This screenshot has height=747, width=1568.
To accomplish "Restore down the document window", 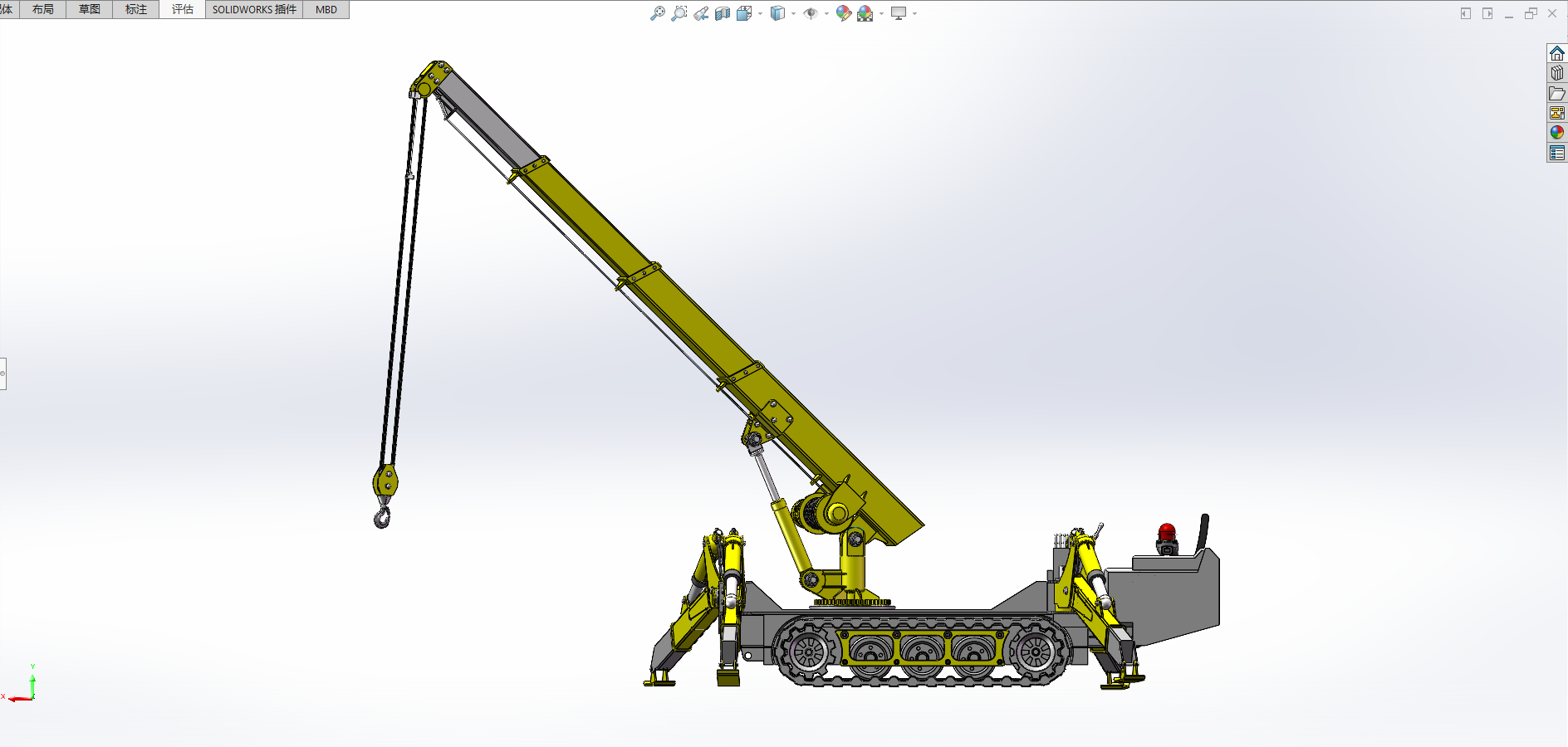I will click(1531, 13).
